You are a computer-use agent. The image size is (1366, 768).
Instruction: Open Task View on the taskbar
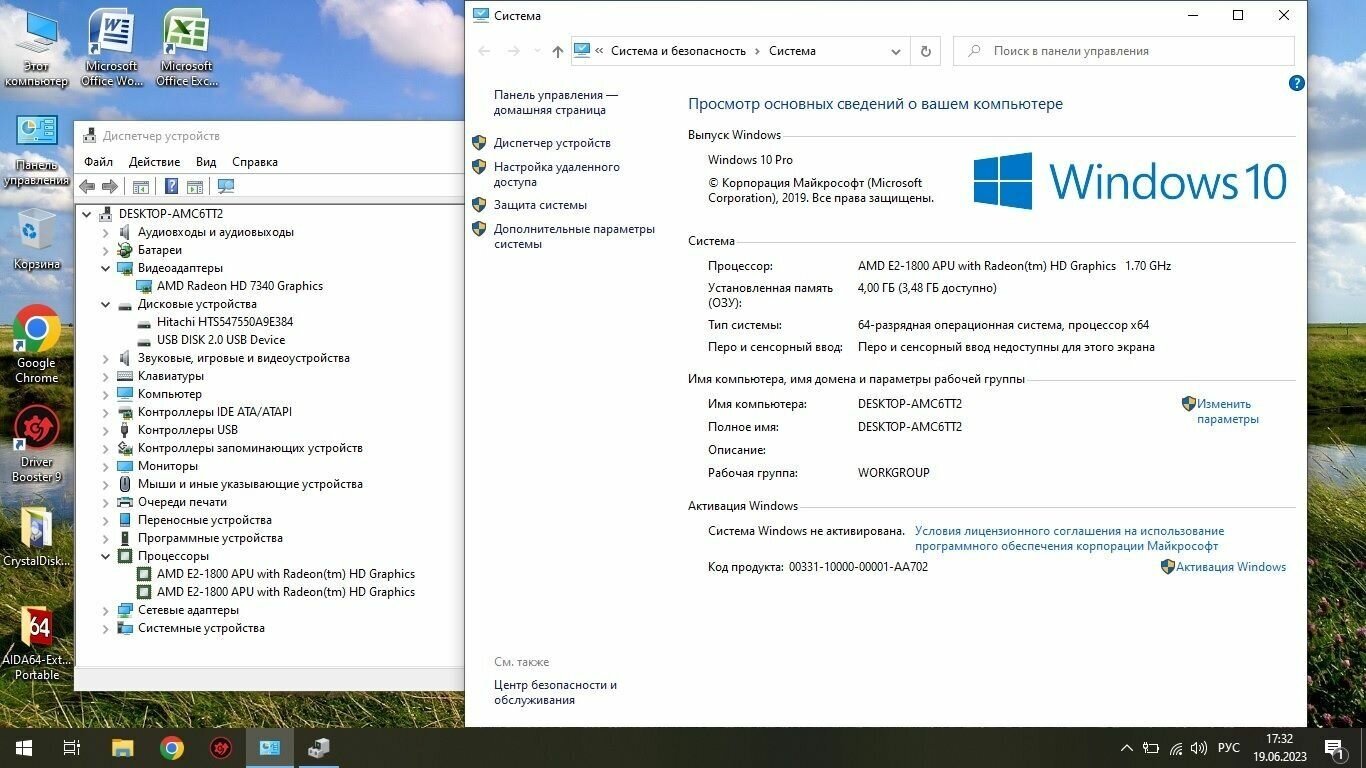[x=72, y=747]
